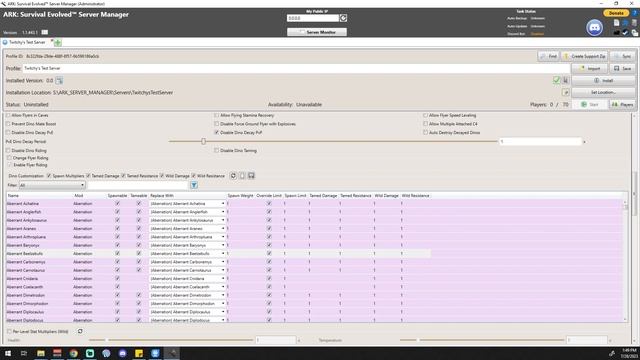
Task: Click the Spawn Weight column header
Action: [x=240, y=196]
